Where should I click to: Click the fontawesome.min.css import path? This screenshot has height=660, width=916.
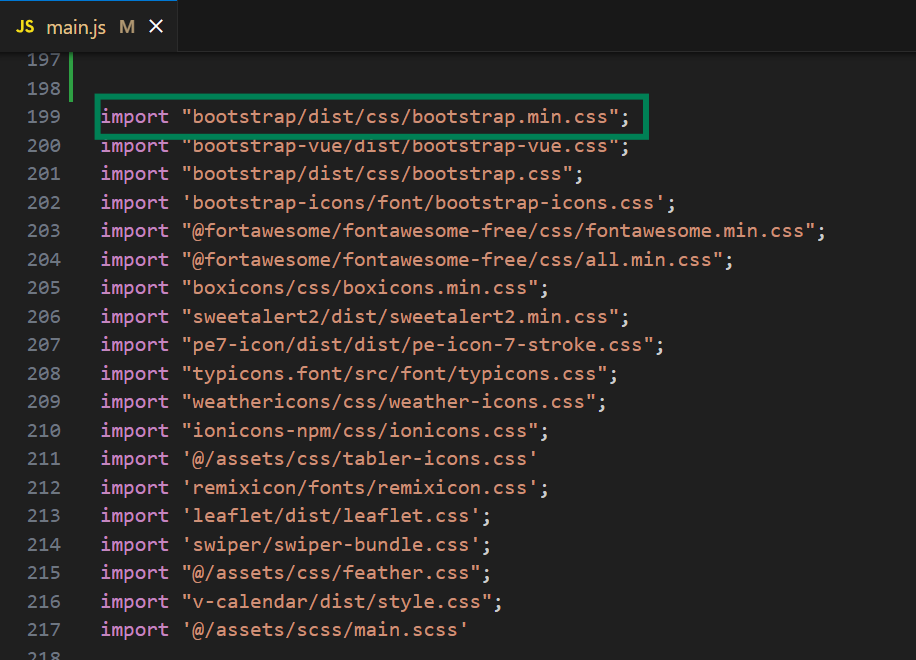pos(498,231)
